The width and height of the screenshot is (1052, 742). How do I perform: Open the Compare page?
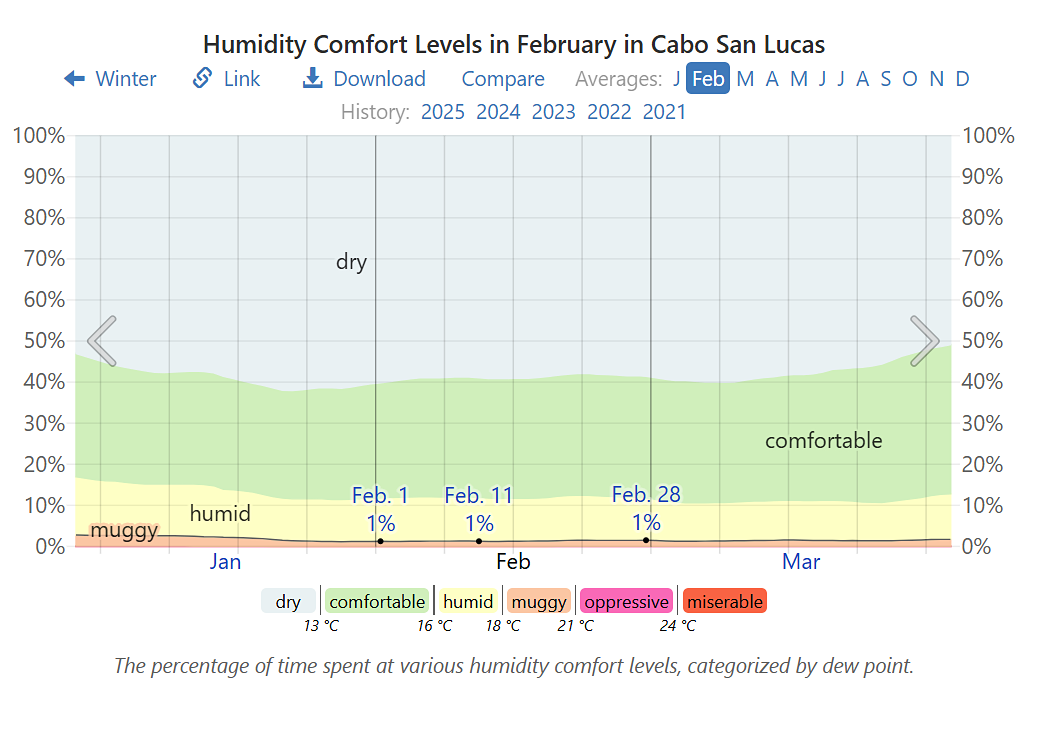point(503,78)
